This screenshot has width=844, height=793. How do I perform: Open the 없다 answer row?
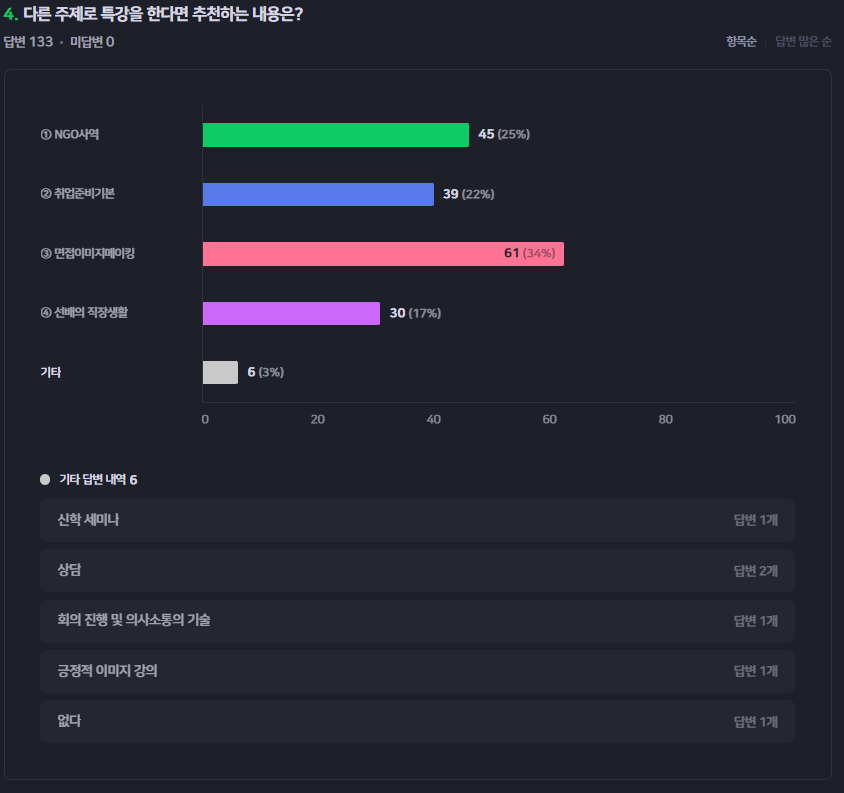click(417, 721)
